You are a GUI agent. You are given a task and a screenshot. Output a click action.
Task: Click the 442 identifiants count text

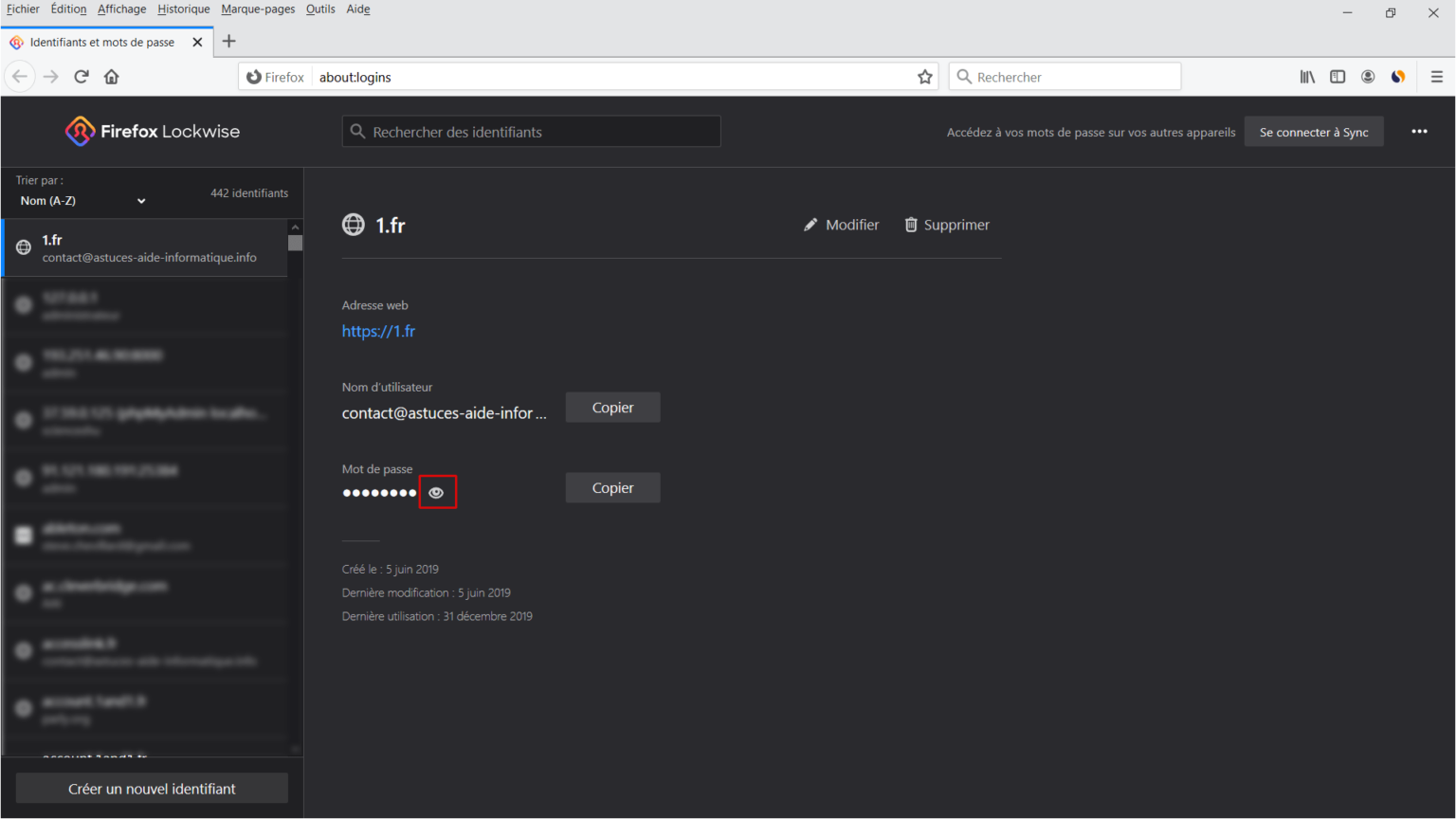coord(249,193)
